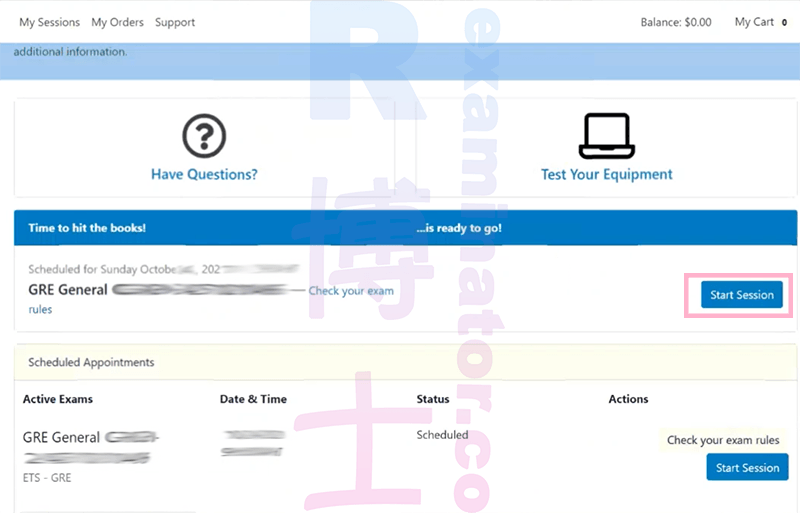This screenshot has height=513, width=800.
Task: Click the question mark help icon
Action: pyautogui.click(x=204, y=136)
